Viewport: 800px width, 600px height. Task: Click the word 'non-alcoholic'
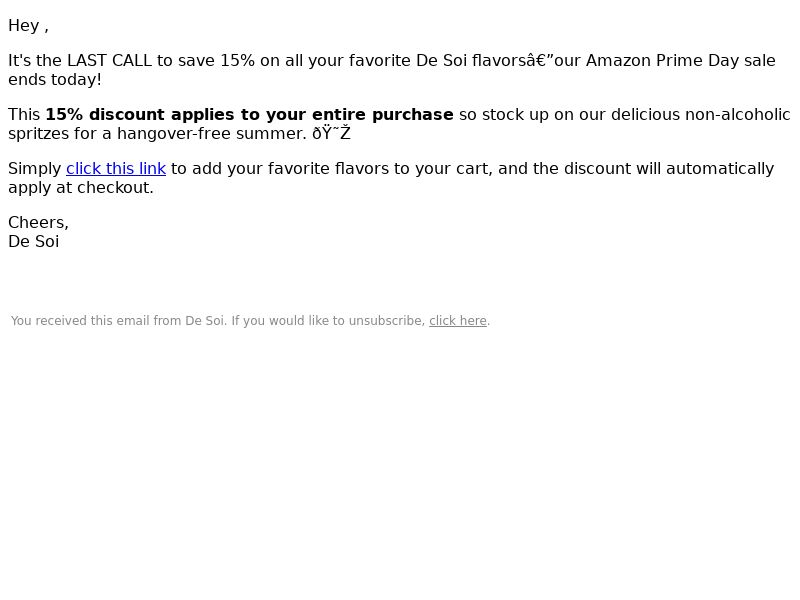point(738,114)
